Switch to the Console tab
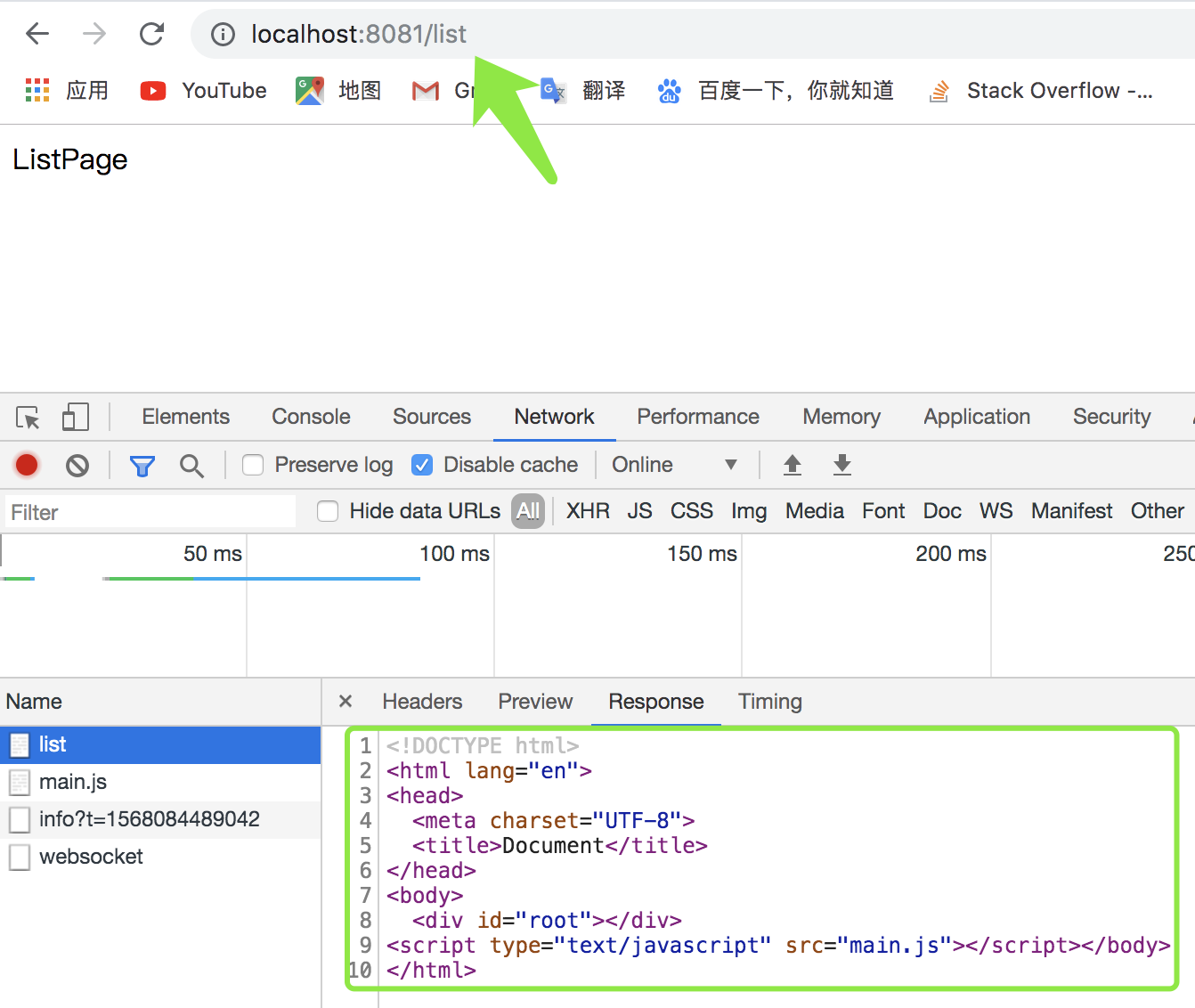The width and height of the screenshot is (1195, 1008). [311, 417]
